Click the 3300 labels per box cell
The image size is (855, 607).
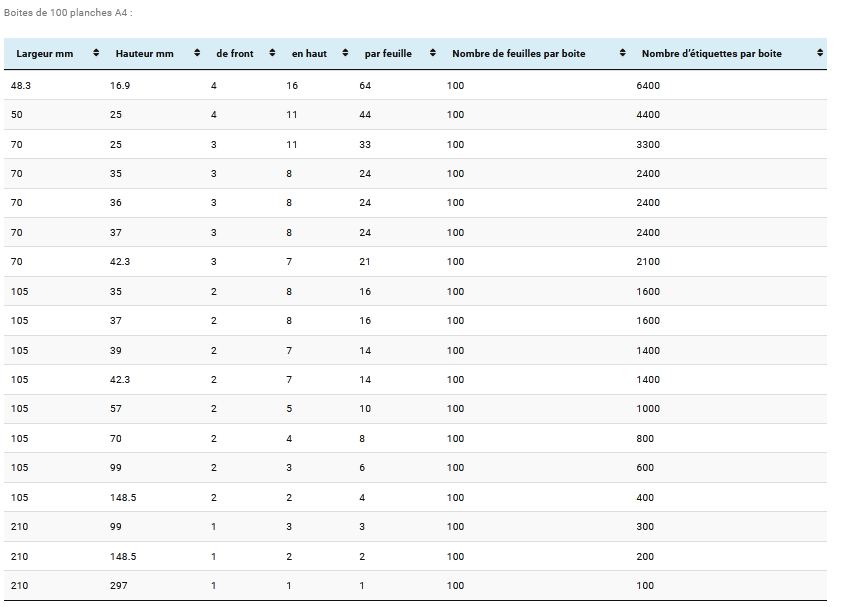tap(648, 145)
